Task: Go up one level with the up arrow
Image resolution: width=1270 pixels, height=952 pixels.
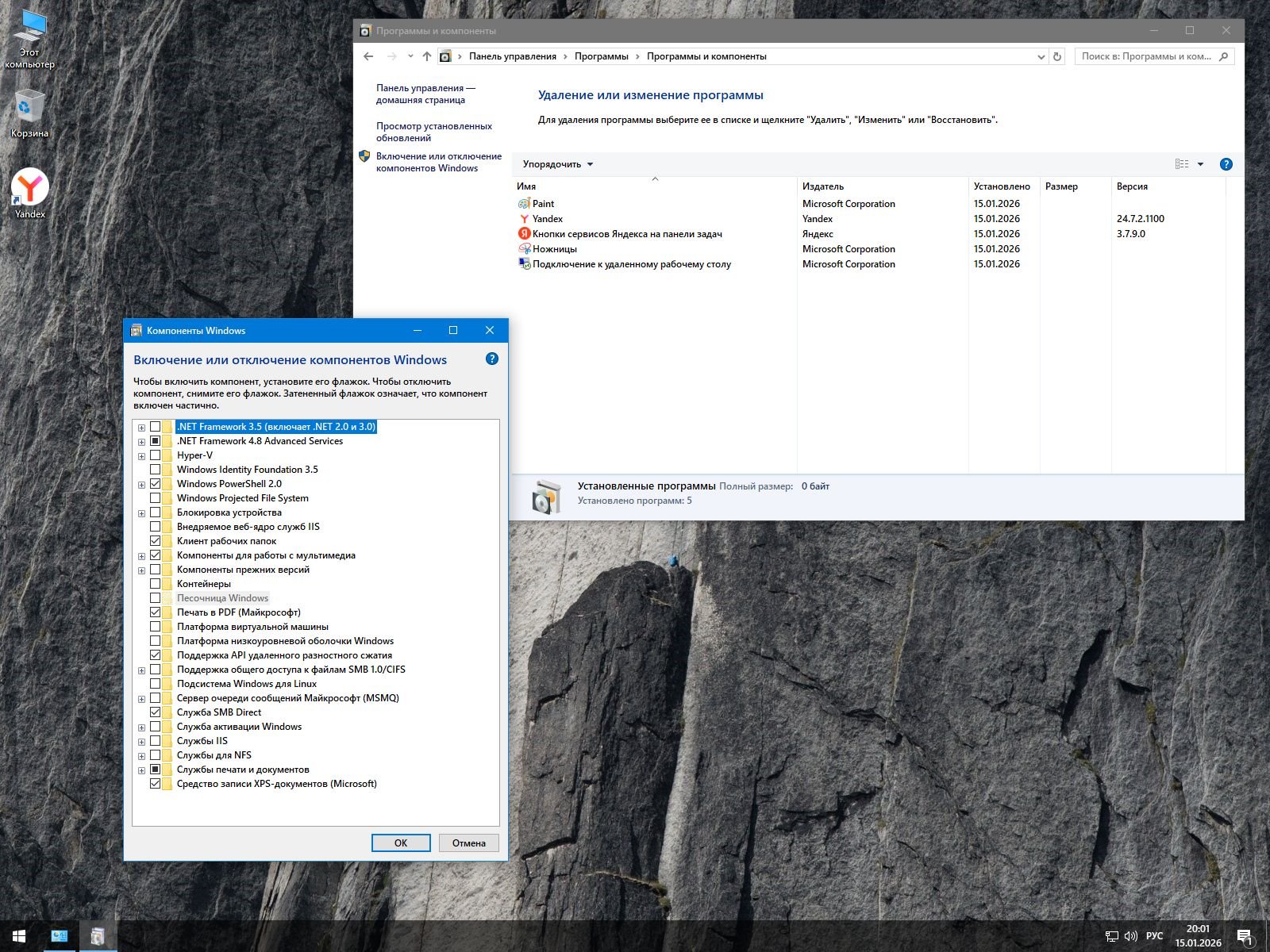Action: [427, 56]
